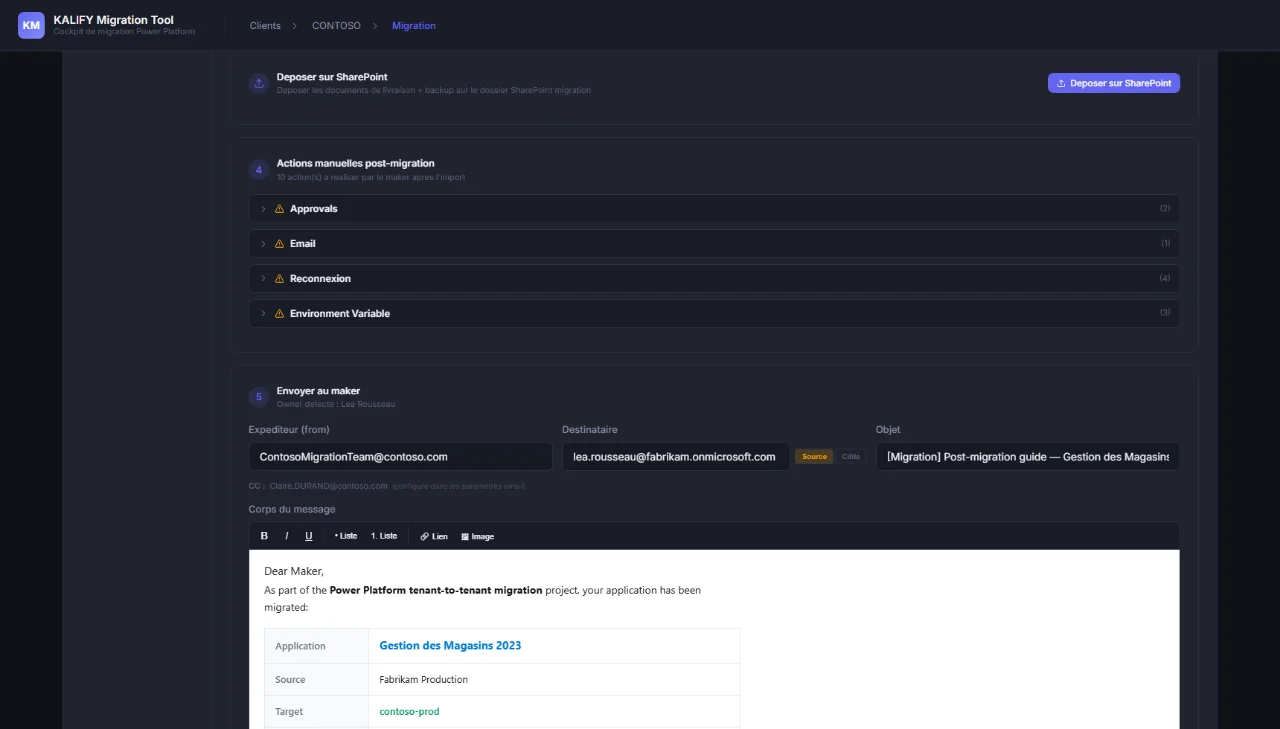This screenshot has width=1280, height=729.
Task: Click the Owner detecte : Lea Rousseau text
Action: pyautogui.click(x=336, y=404)
